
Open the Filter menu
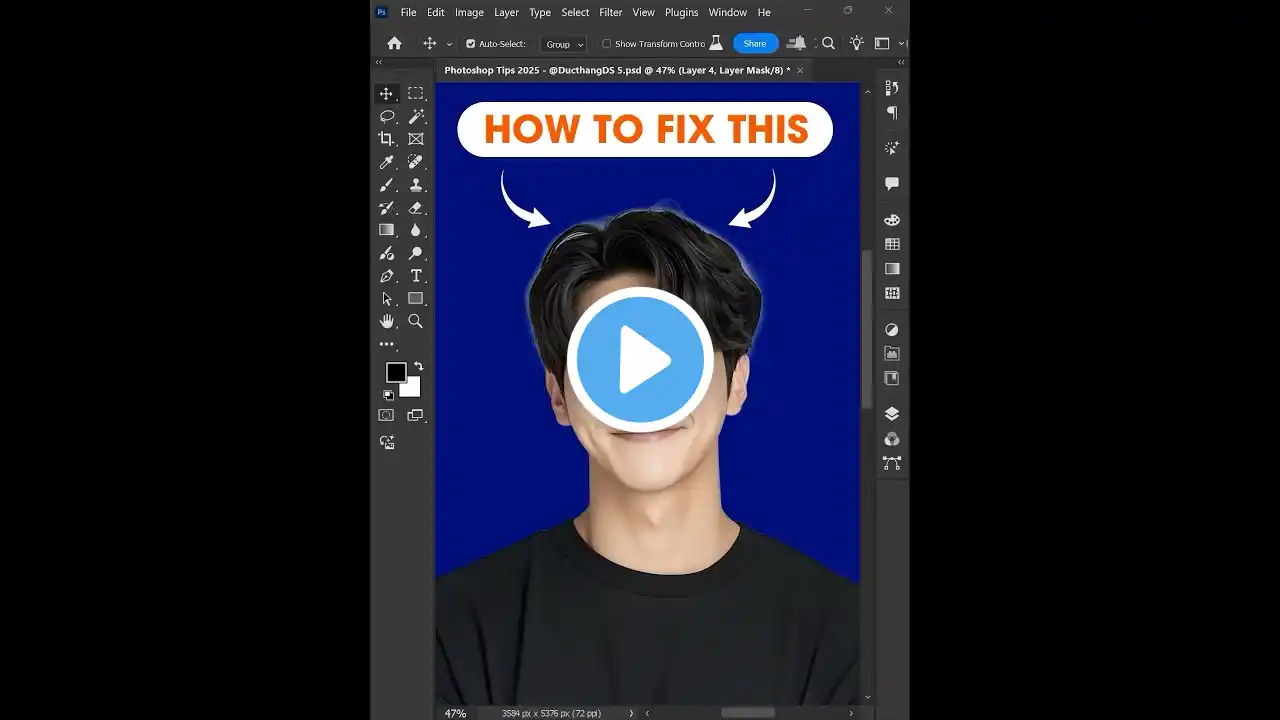pos(610,12)
